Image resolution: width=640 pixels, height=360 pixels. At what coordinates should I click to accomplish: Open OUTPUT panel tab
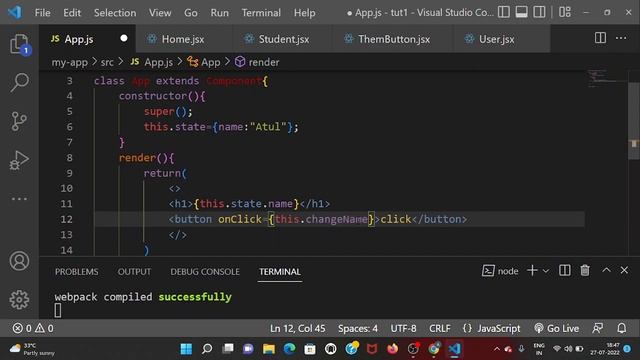134,272
